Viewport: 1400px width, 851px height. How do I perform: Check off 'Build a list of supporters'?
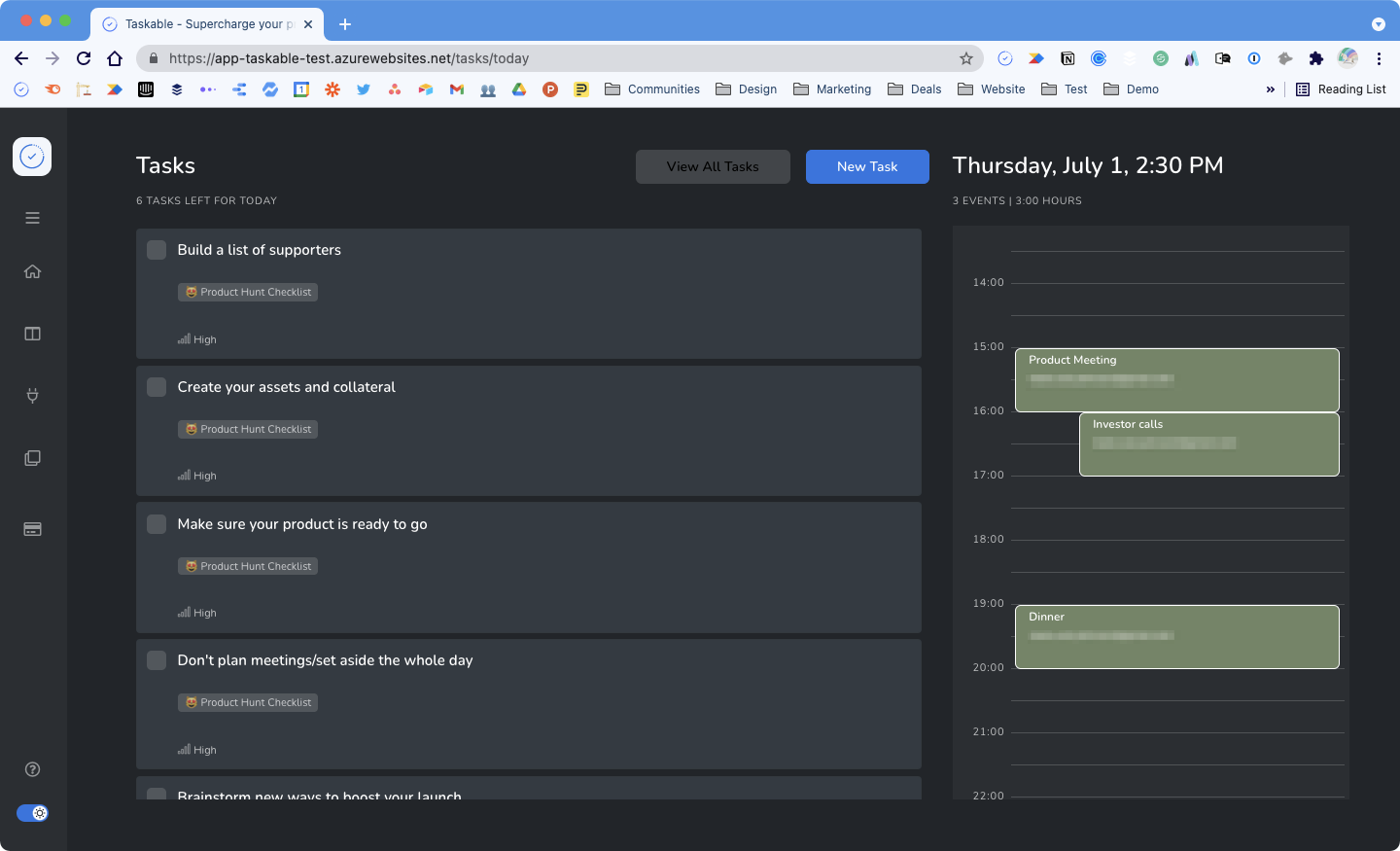[x=157, y=250]
